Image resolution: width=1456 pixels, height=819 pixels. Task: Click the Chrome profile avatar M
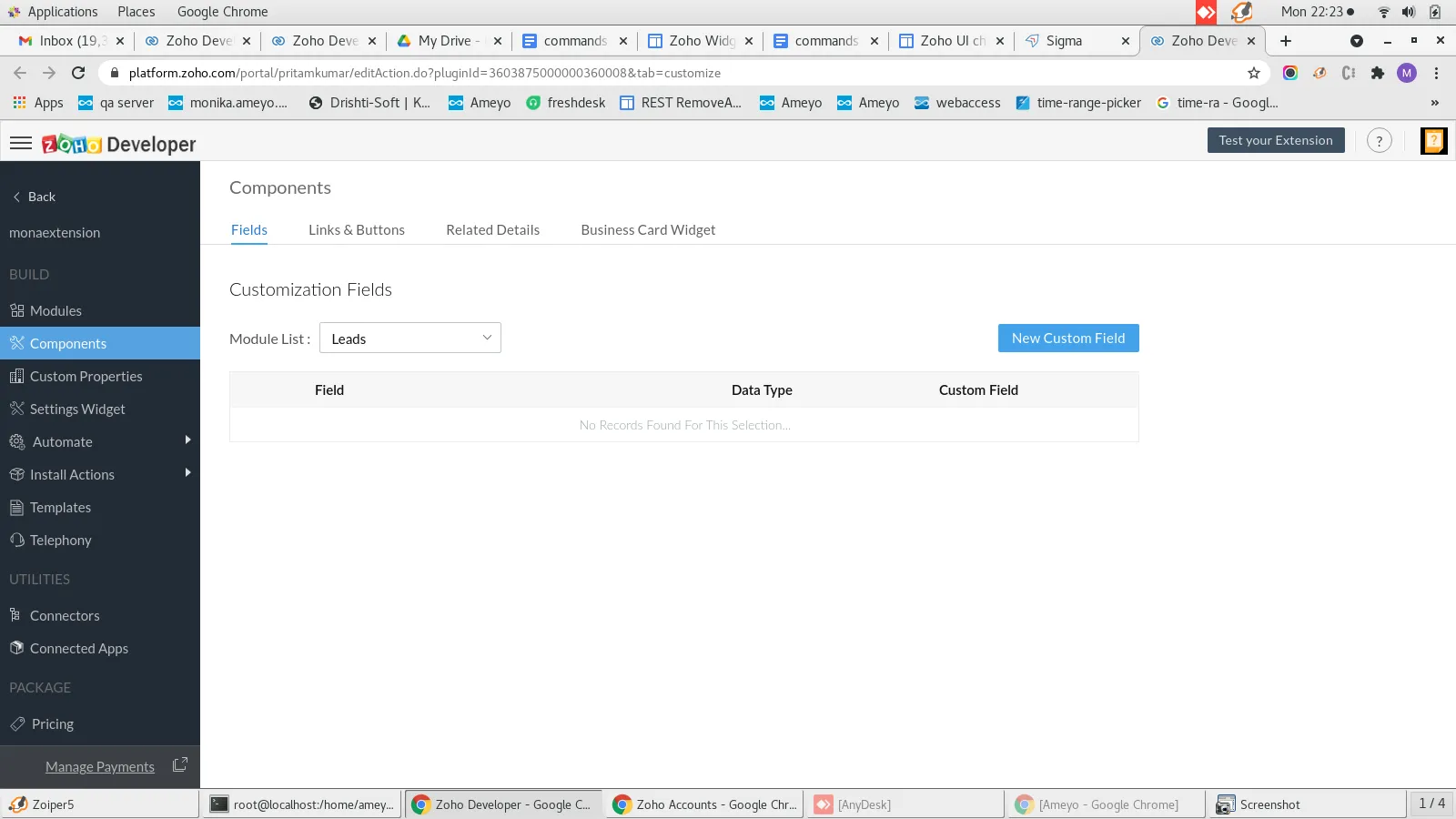point(1407,73)
